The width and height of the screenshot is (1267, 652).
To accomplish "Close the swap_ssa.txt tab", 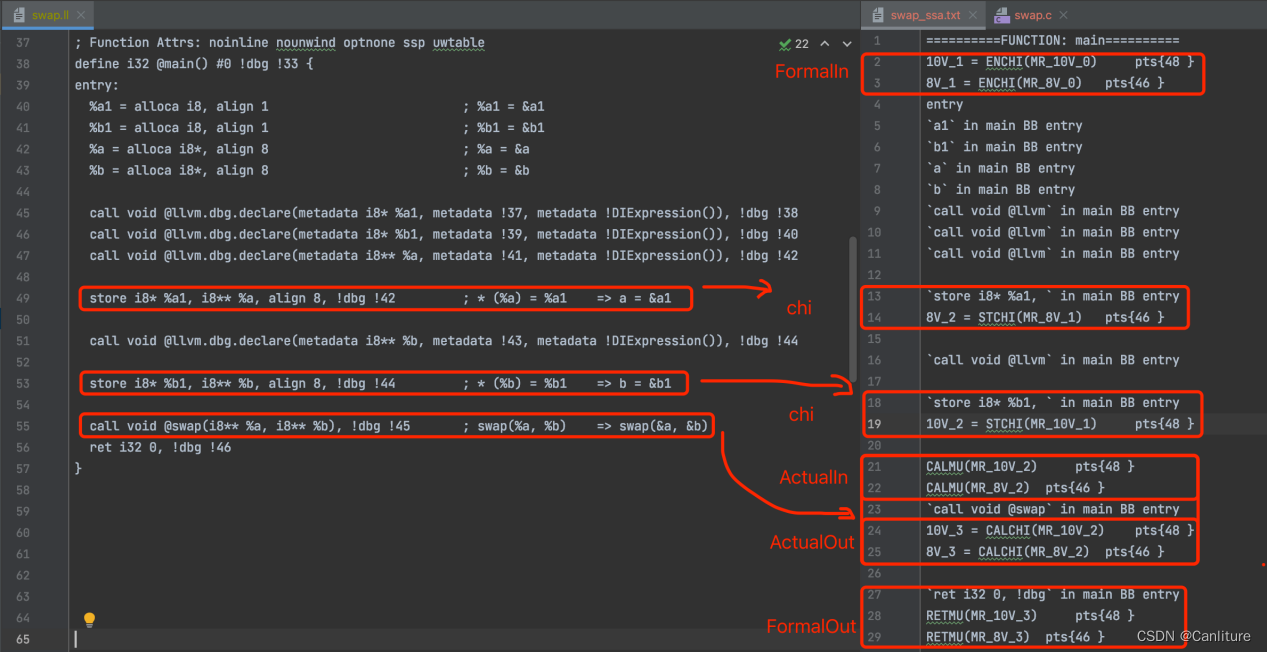I will coord(973,15).
